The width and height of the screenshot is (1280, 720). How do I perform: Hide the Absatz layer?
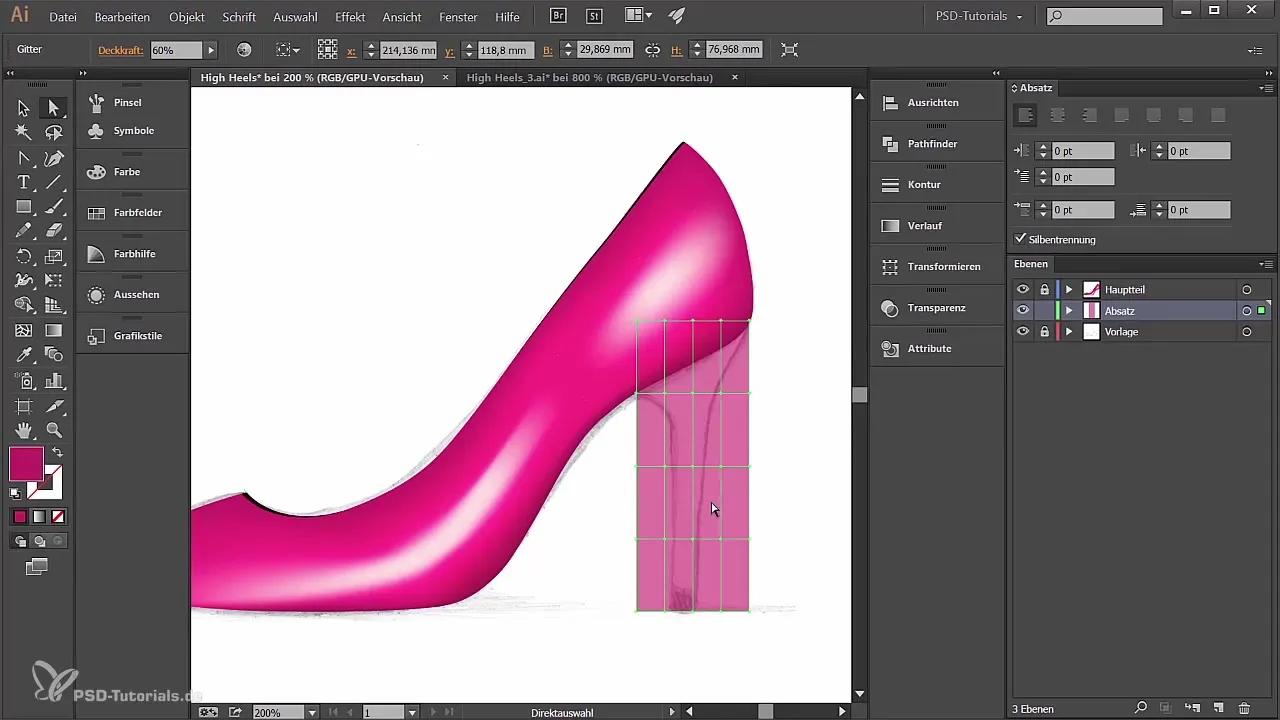click(1022, 310)
